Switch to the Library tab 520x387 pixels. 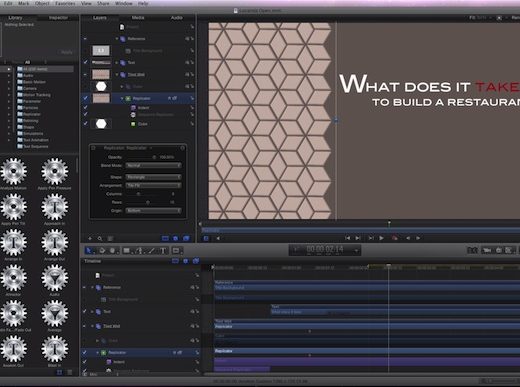(x=15, y=18)
